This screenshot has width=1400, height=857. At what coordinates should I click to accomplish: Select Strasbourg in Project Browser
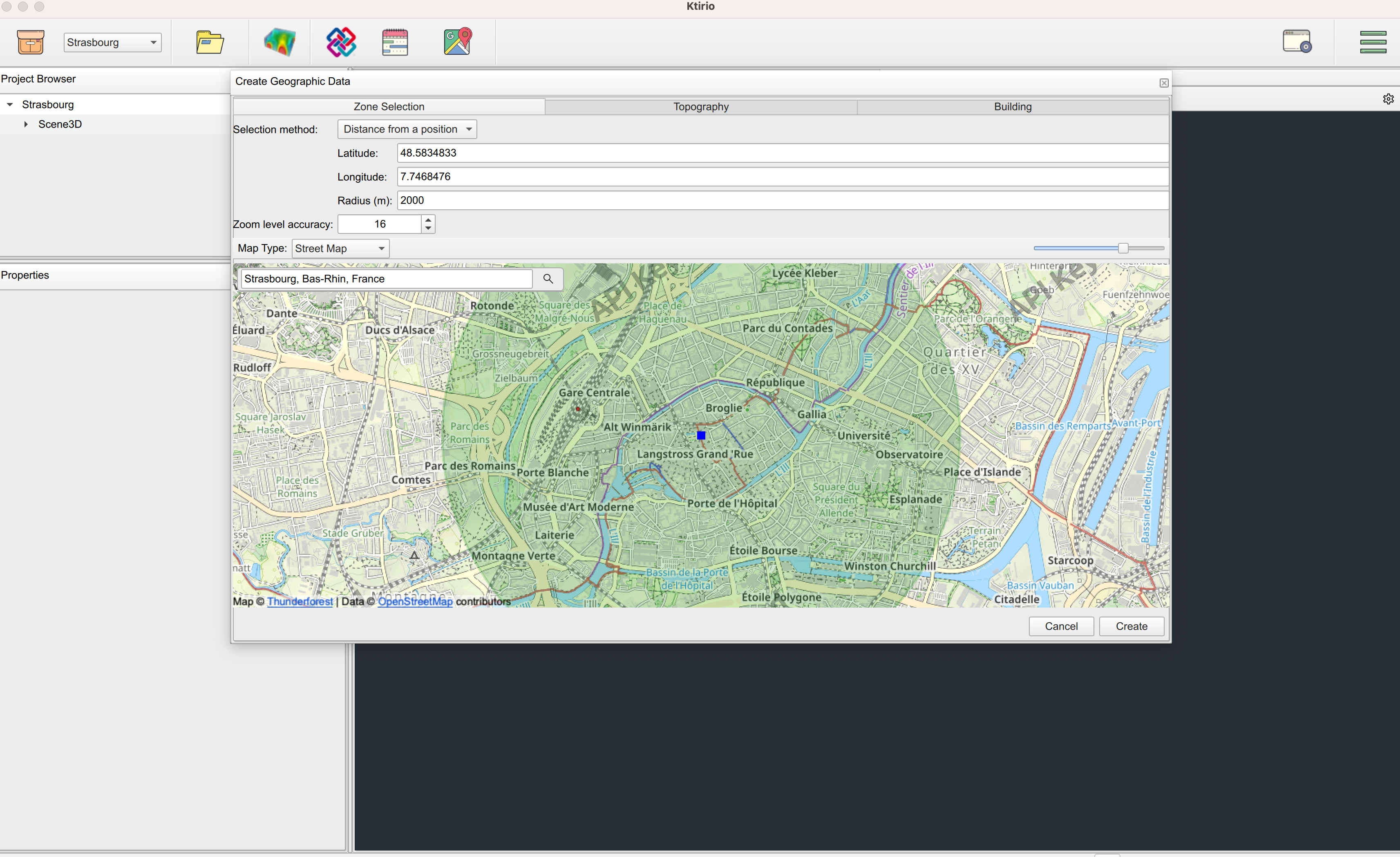48,105
